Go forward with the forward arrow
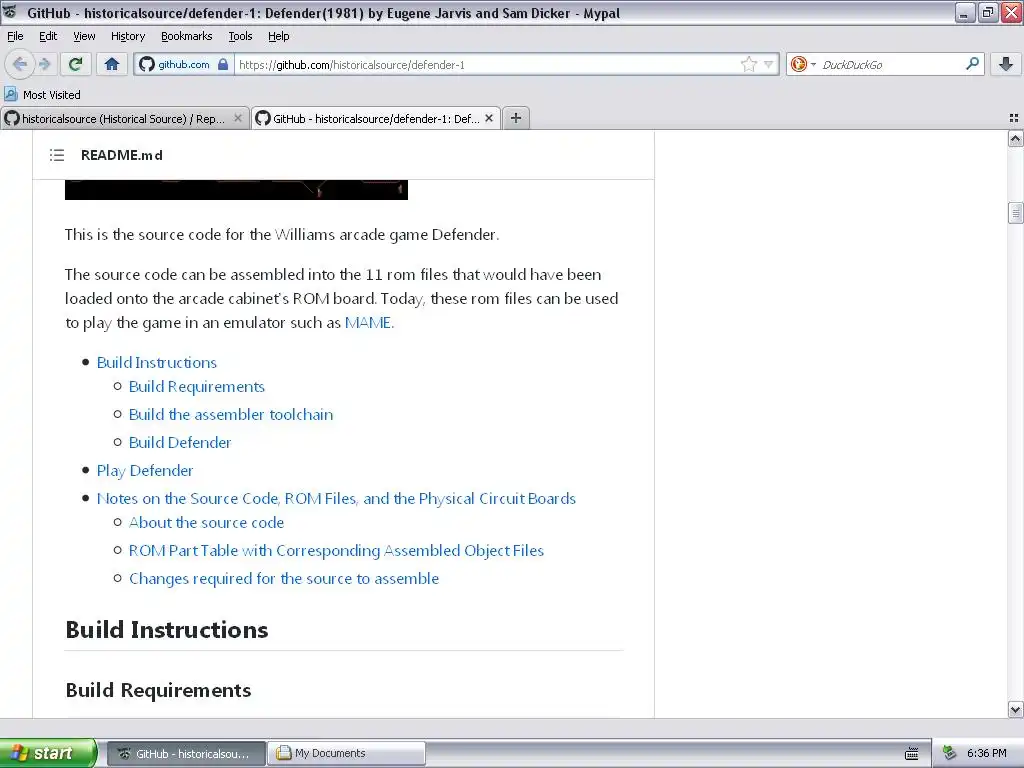Screen dimensions: 1024x768 [x=45, y=64]
